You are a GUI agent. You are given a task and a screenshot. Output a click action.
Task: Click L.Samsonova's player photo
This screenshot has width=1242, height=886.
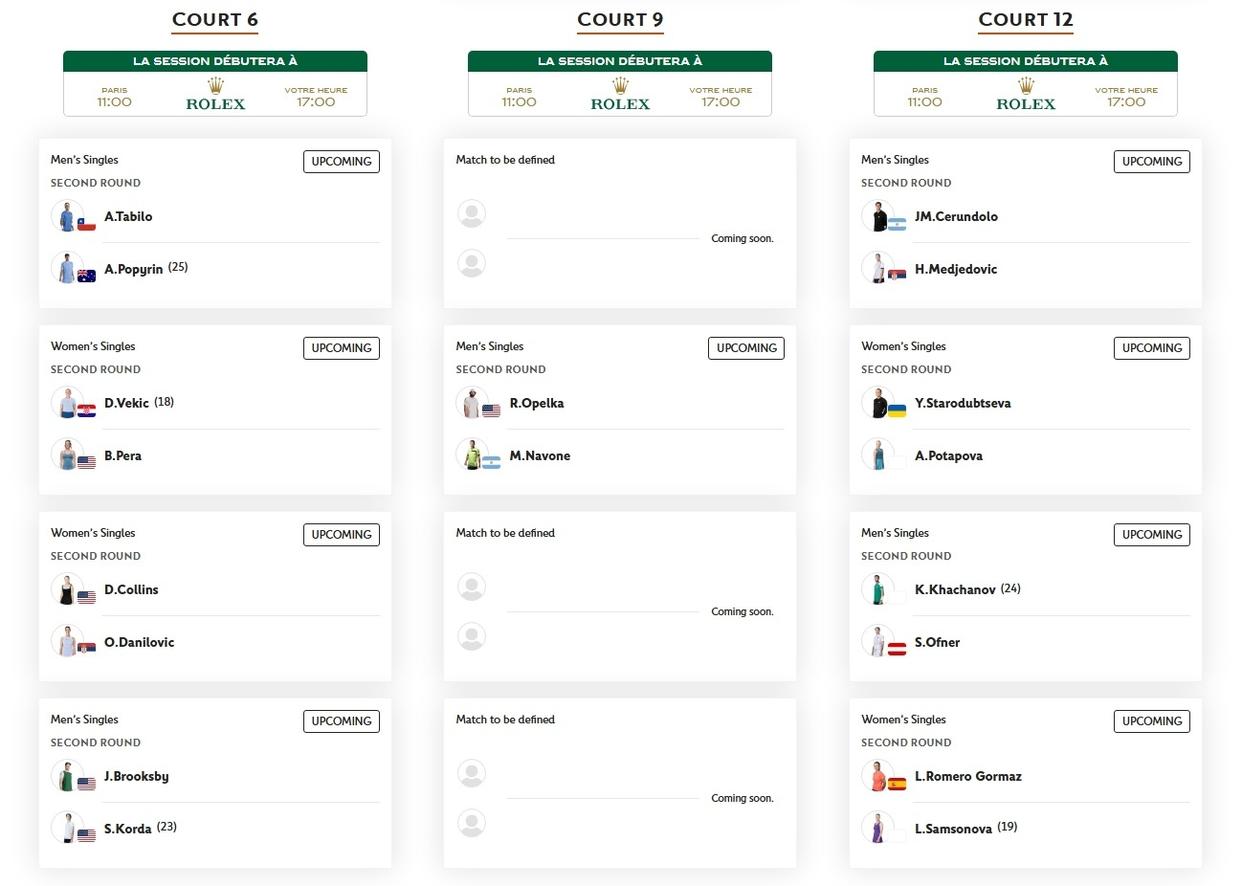877,828
